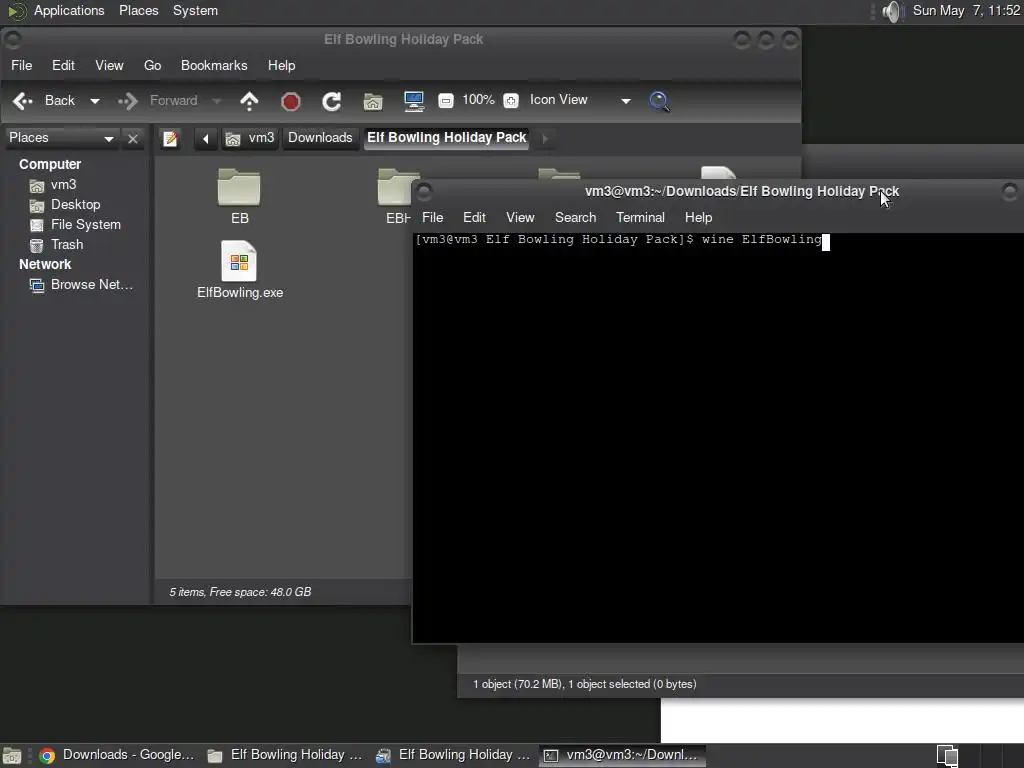Image resolution: width=1024 pixels, height=768 pixels.
Task: Open the Icon View mode dropdown
Action: click(x=580, y=100)
